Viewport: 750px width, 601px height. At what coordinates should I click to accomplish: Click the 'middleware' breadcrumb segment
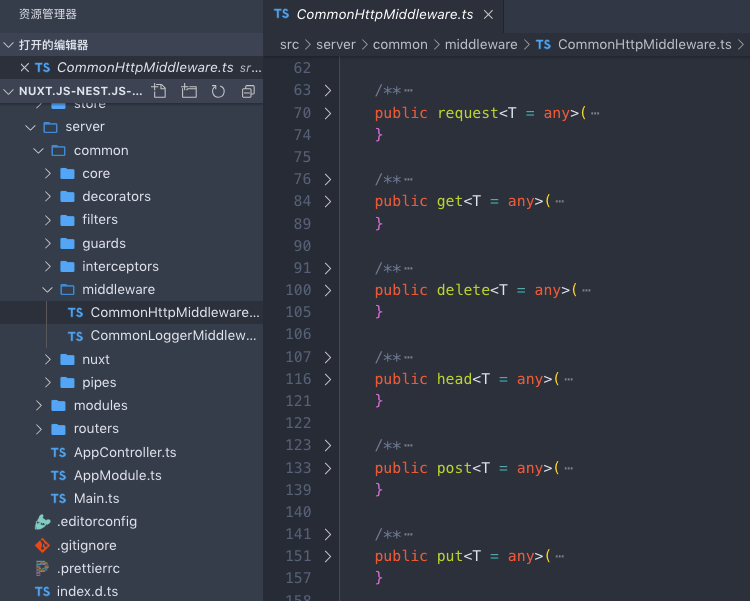(x=481, y=45)
